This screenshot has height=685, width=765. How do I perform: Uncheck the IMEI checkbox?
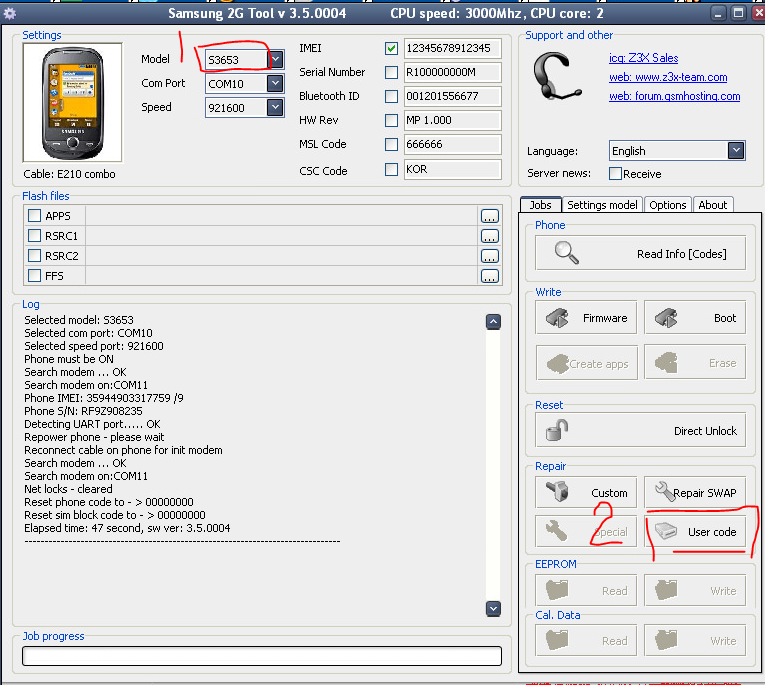pyautogui.click(x=391, y=48)
